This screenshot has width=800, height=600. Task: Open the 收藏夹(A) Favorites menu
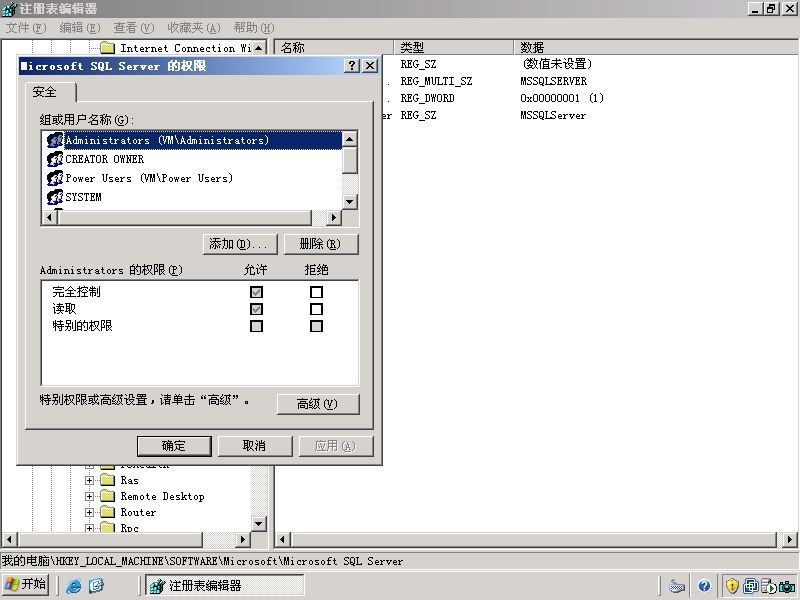click(x=194, y=28)
